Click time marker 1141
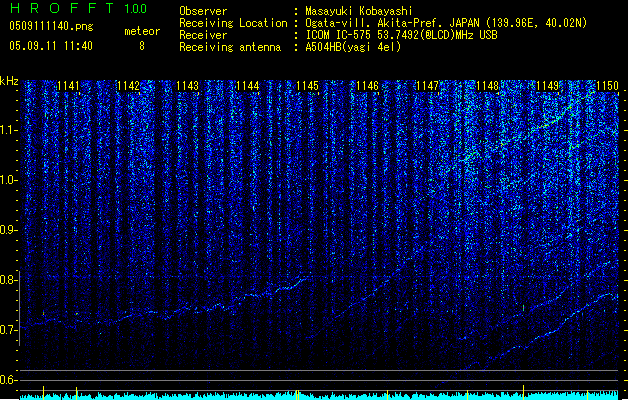 (68, 86)
